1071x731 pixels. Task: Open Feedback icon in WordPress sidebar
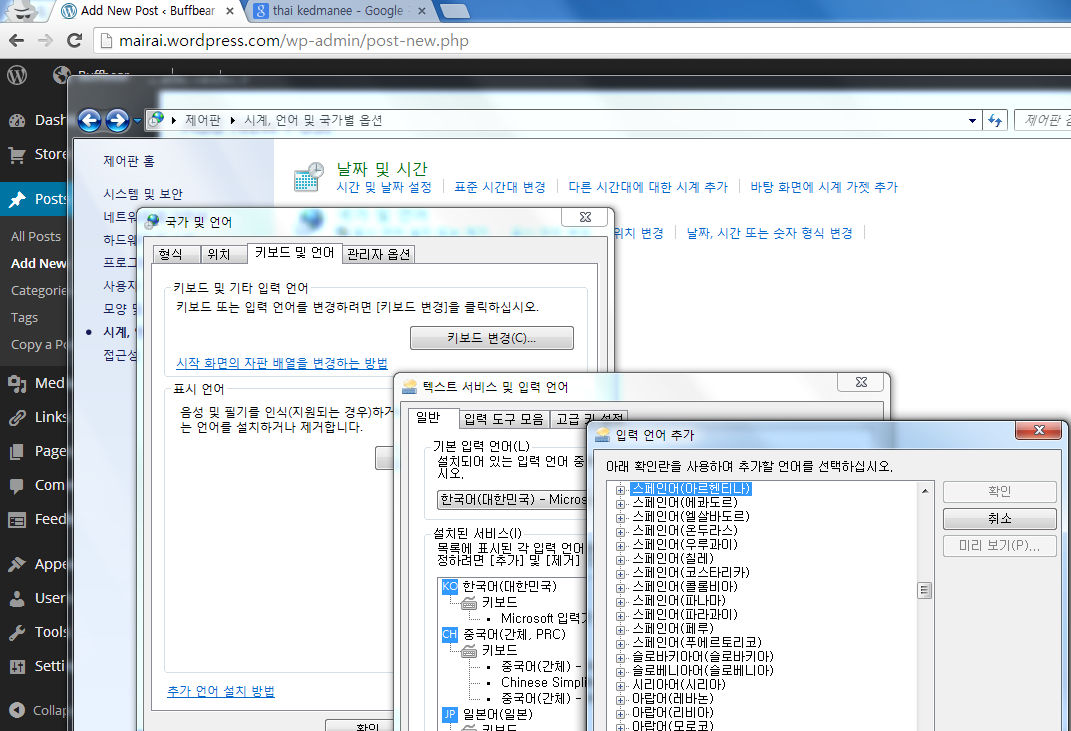point(17,520)
